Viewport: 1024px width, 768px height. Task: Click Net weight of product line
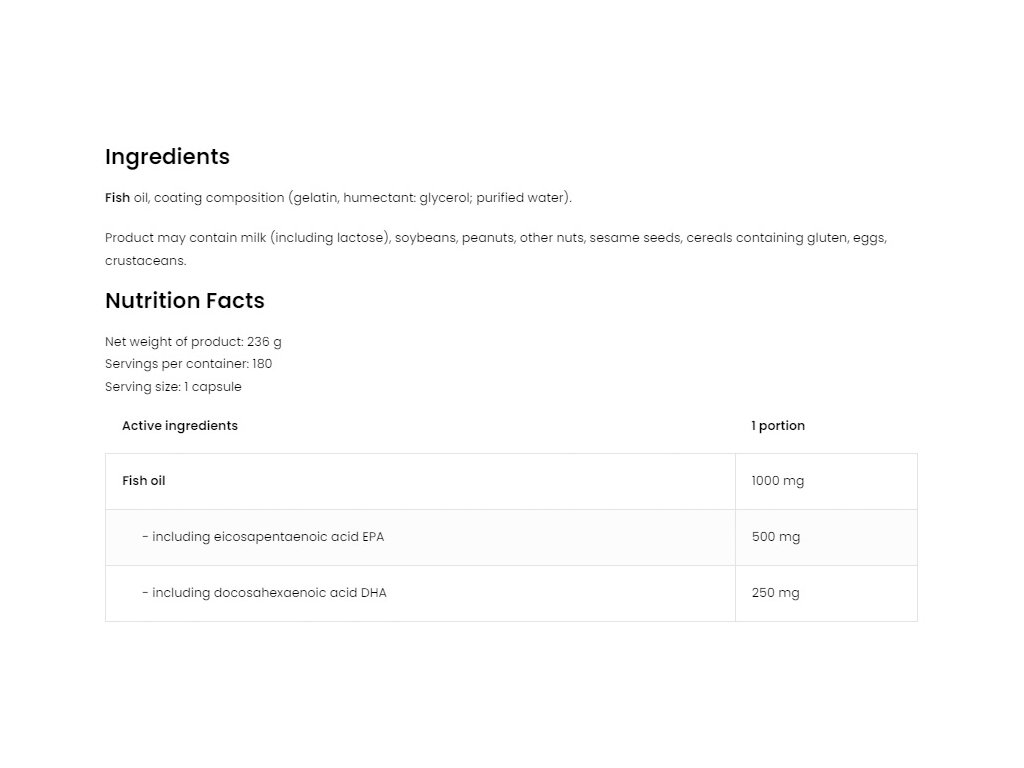coord(193,342)
